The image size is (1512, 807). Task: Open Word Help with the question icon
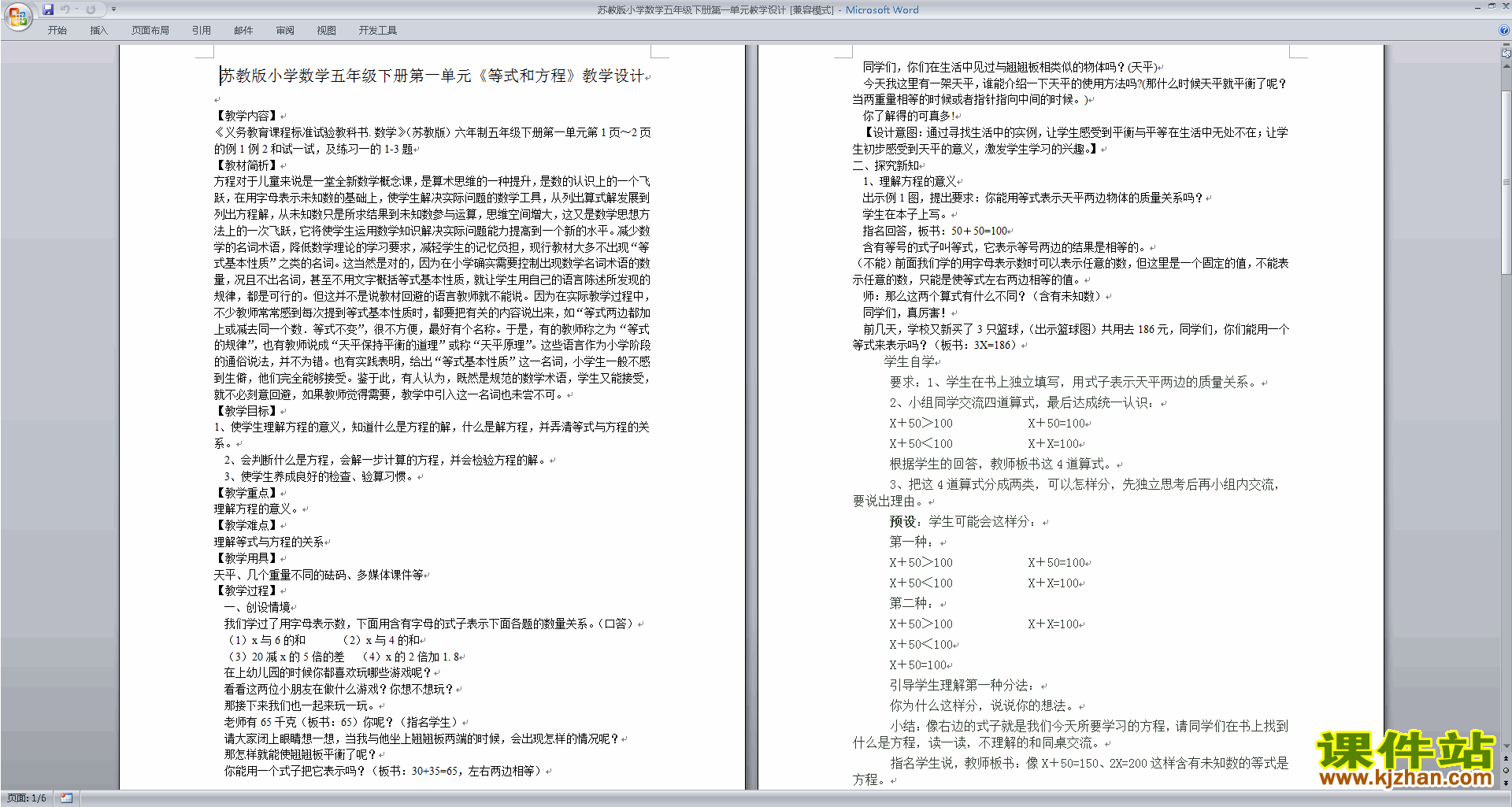pos(1504,31)
